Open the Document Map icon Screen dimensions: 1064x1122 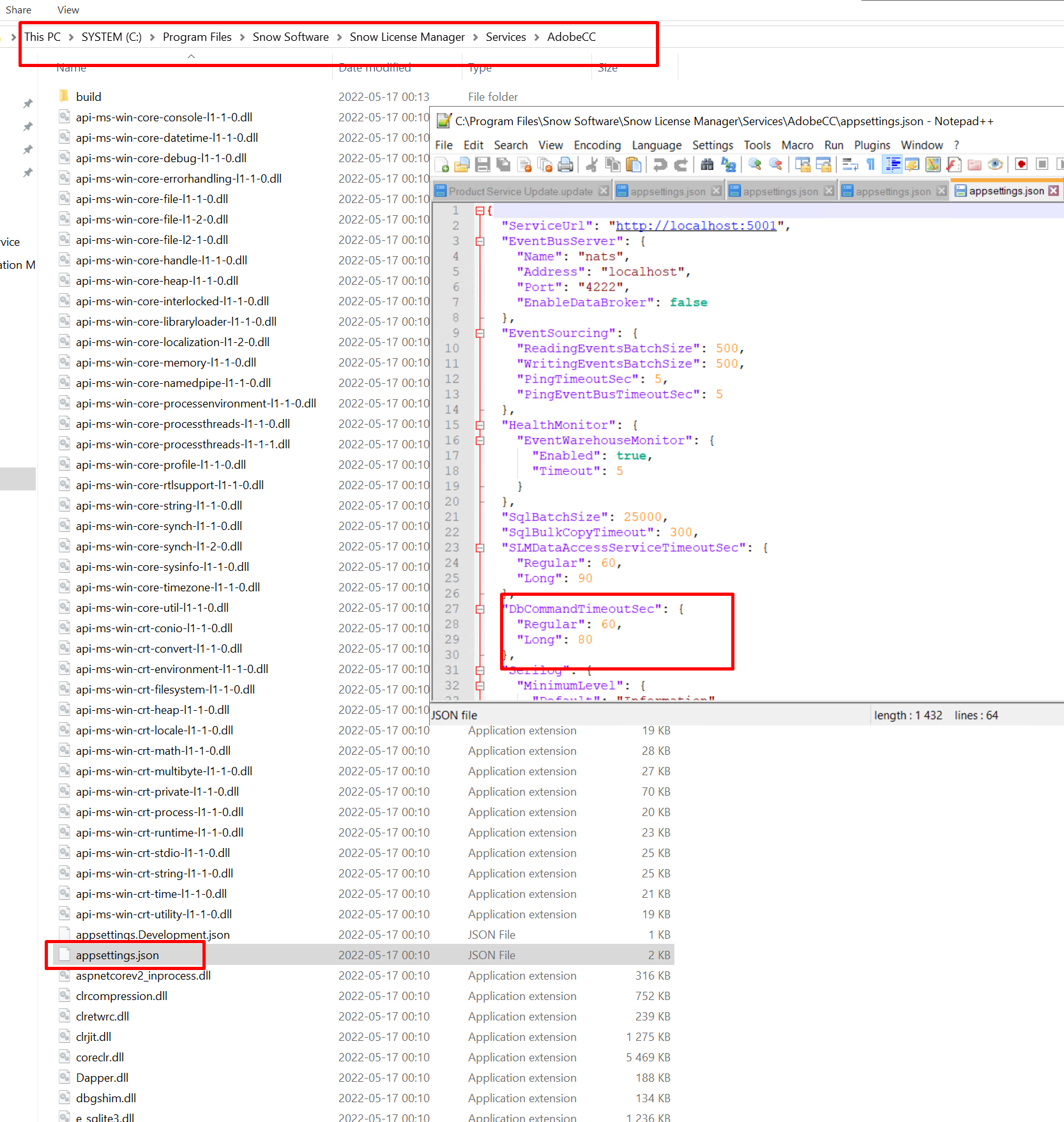point(933,165)
